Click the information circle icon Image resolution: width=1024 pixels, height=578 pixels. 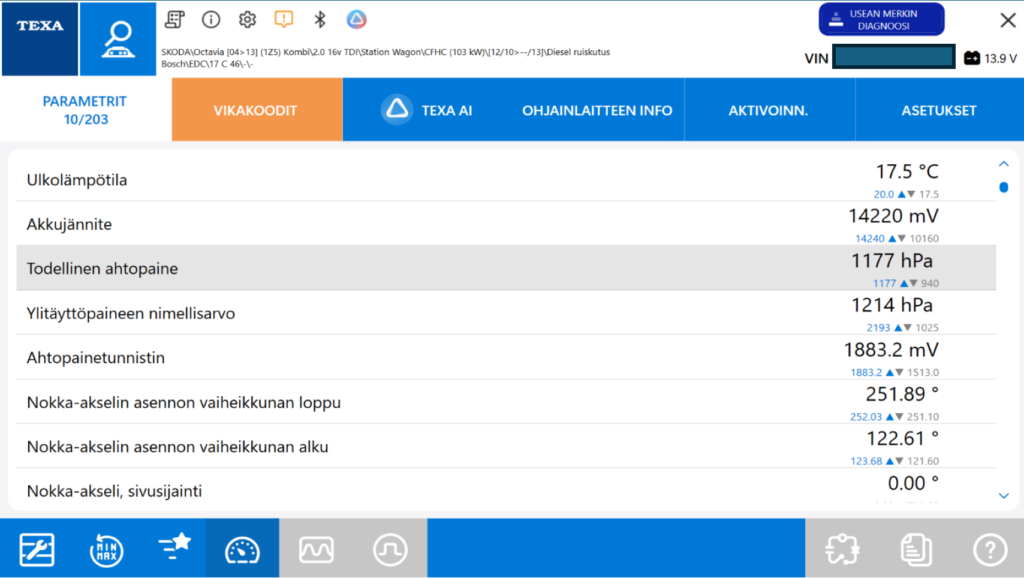(211, 20)
